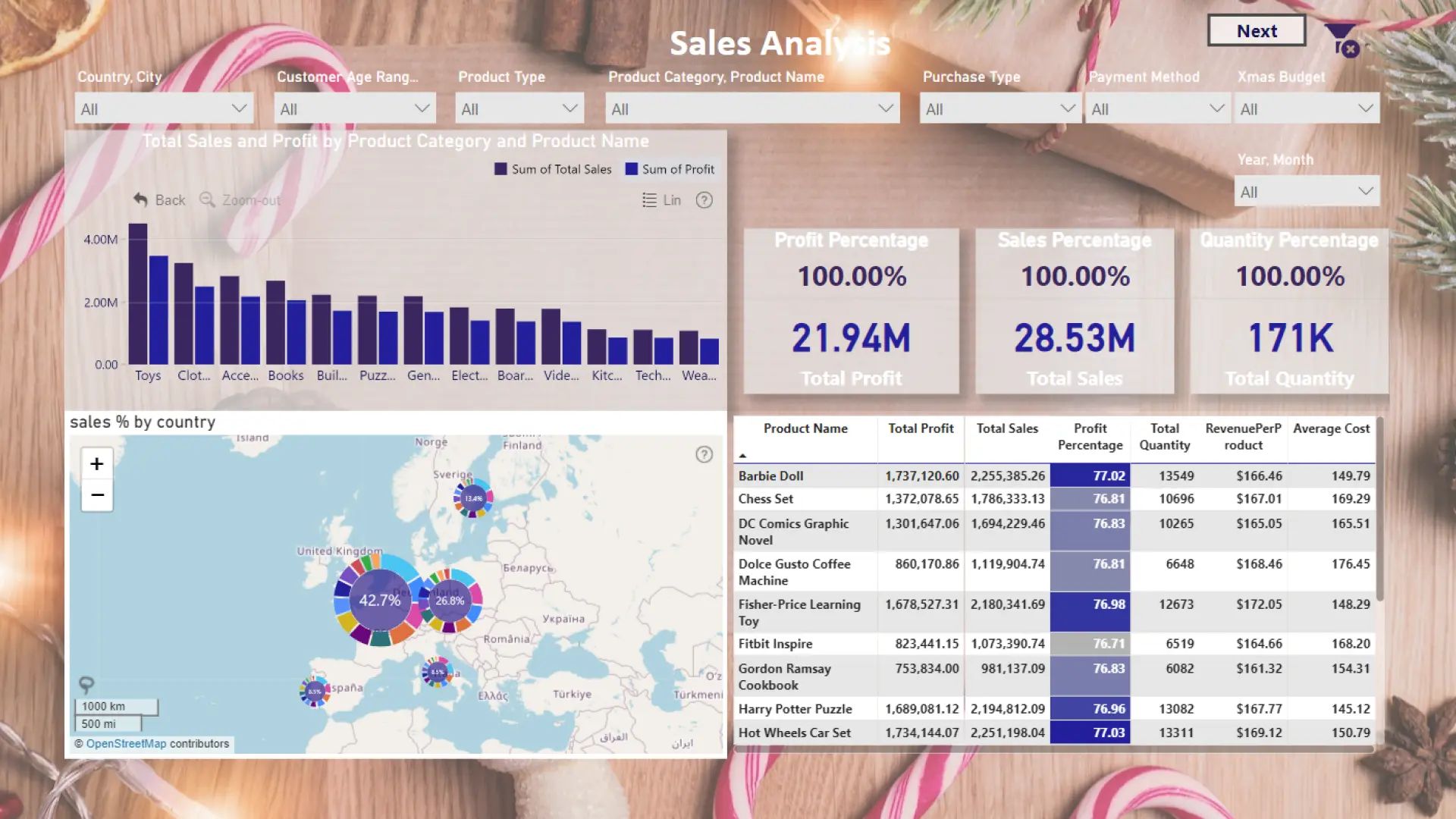The height and width of the screenshot is (819, 1456).
Task: Click the map location pin icon
Action: tap(86, 685)
